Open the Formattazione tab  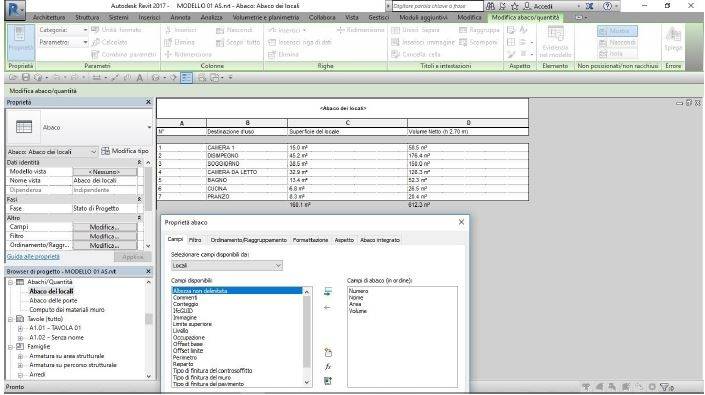pos(310,240)
